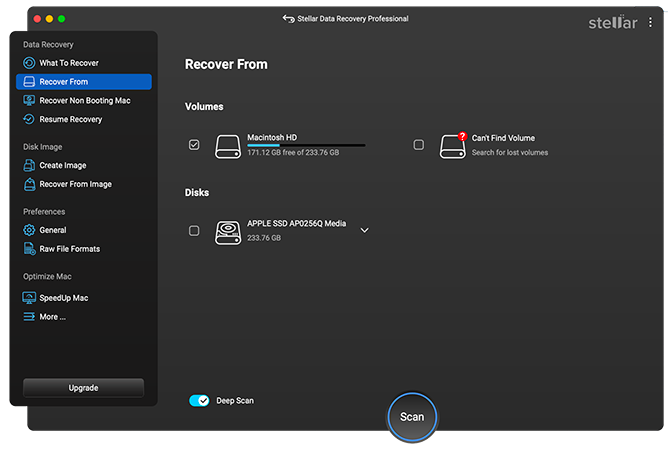Viewport: 668px width, 456px height.
Task: Click the Resume Recovery sidebar icon
Action: point(30,120)
